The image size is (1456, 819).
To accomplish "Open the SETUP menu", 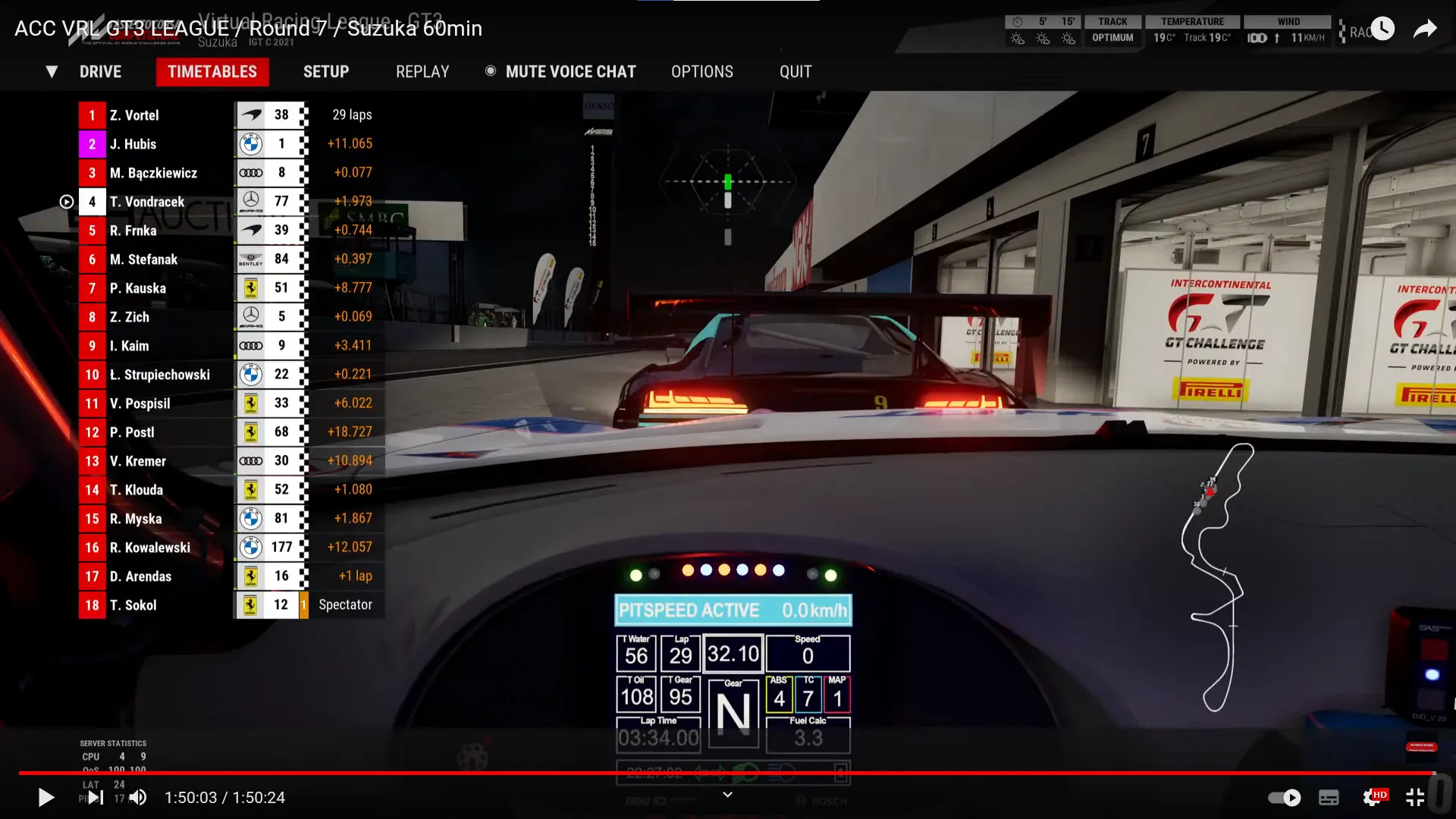I will (x=326, y=72).
